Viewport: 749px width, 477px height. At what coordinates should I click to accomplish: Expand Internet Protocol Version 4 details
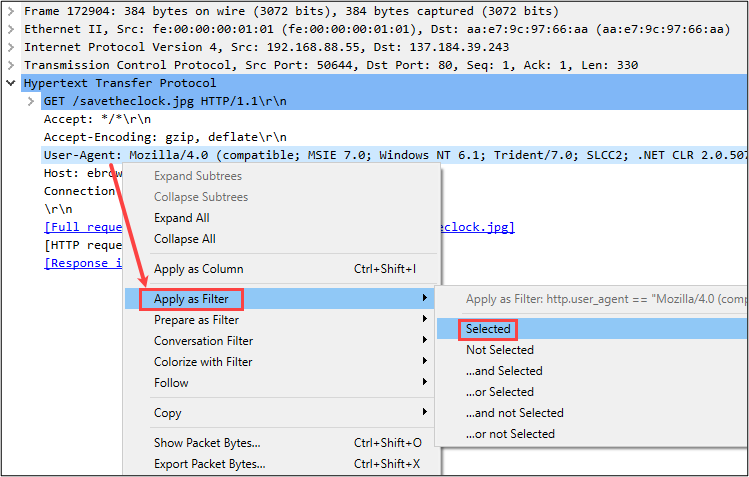pos(11,47)
